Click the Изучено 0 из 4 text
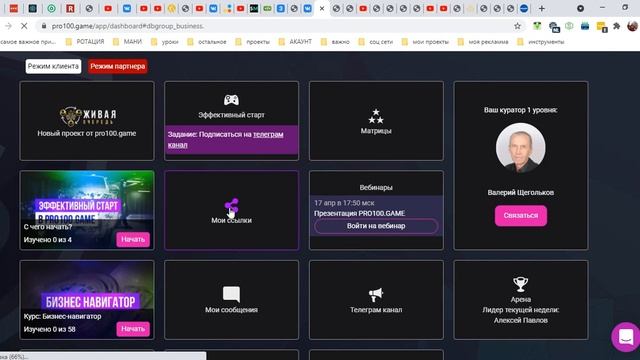 tap(48, 240)
